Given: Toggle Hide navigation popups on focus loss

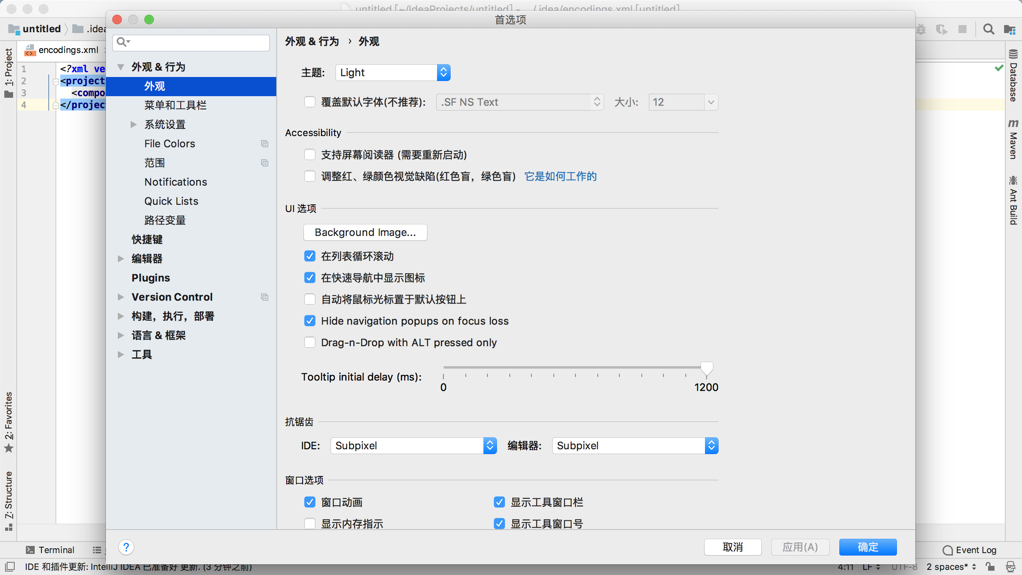Looking at the screenshot, I should pos(310,321).
